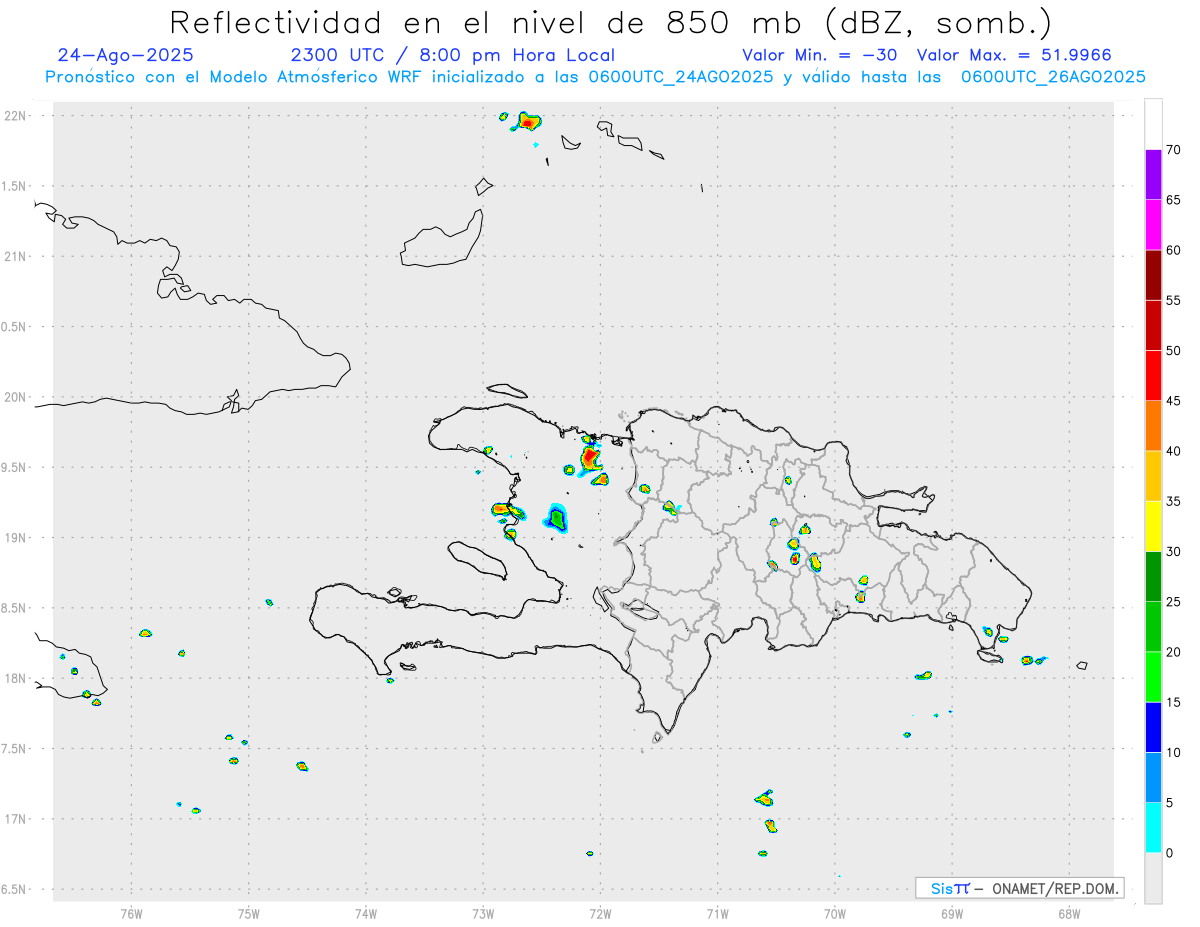Viewport: 1200px width, 927px height.
Task: Click the 'Valor Max. = 51.9966' text
Action: [x=1014, y=55]
